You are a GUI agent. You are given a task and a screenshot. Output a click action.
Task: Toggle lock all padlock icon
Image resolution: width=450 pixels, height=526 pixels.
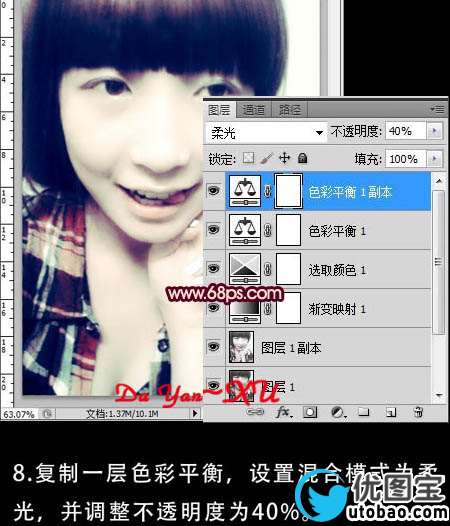tap(303, 158)
